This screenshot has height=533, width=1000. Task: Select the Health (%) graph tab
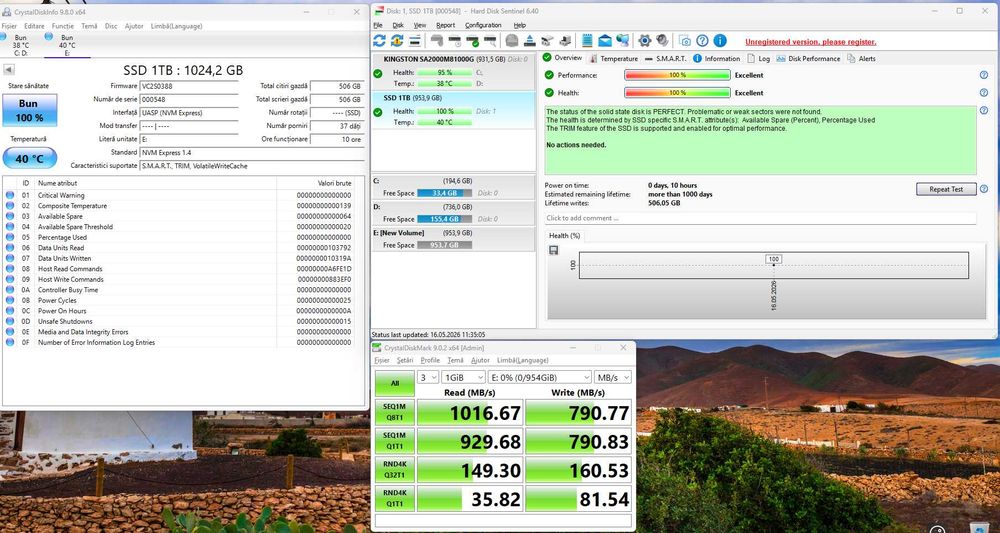click(566, 236)
